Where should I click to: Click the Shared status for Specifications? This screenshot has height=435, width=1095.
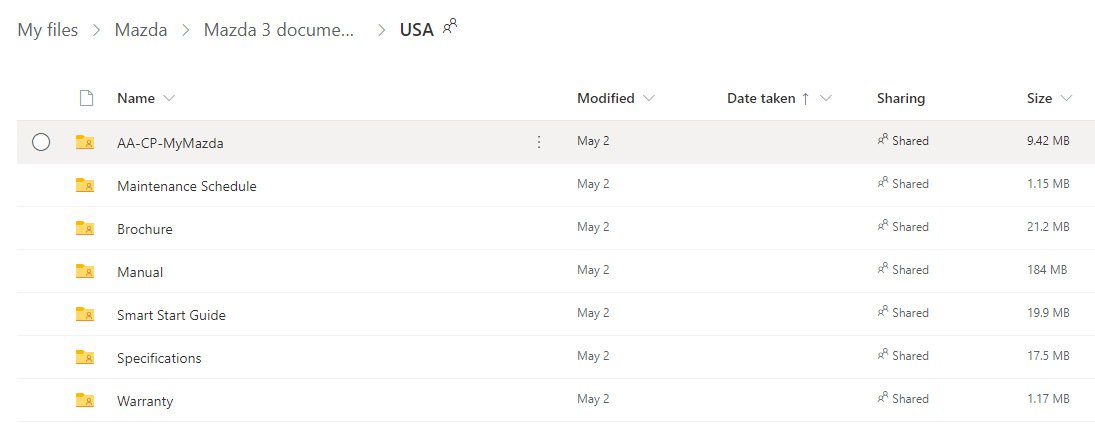pos(903,356)
